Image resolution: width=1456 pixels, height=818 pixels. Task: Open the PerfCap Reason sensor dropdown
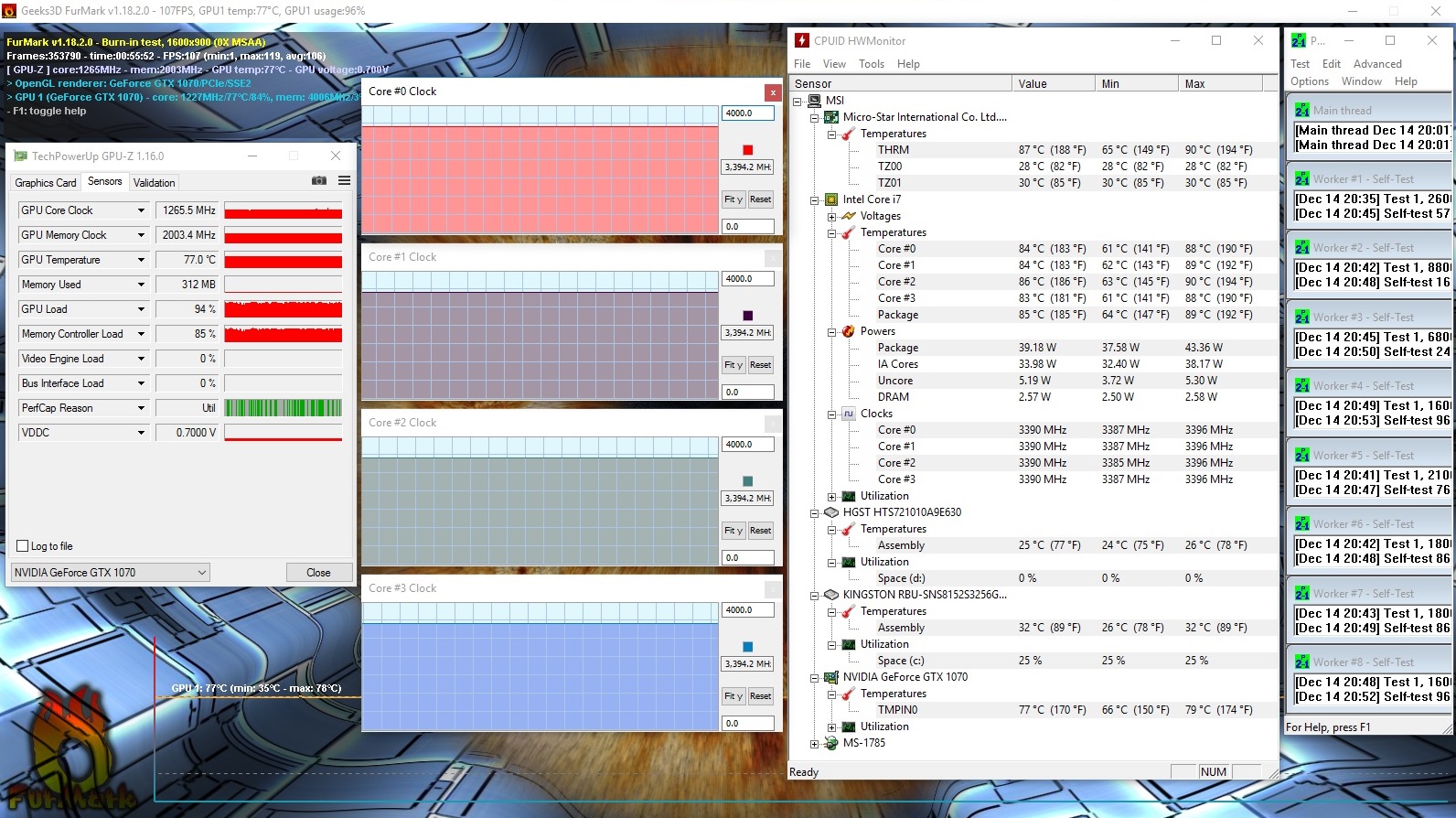point(141,408)
